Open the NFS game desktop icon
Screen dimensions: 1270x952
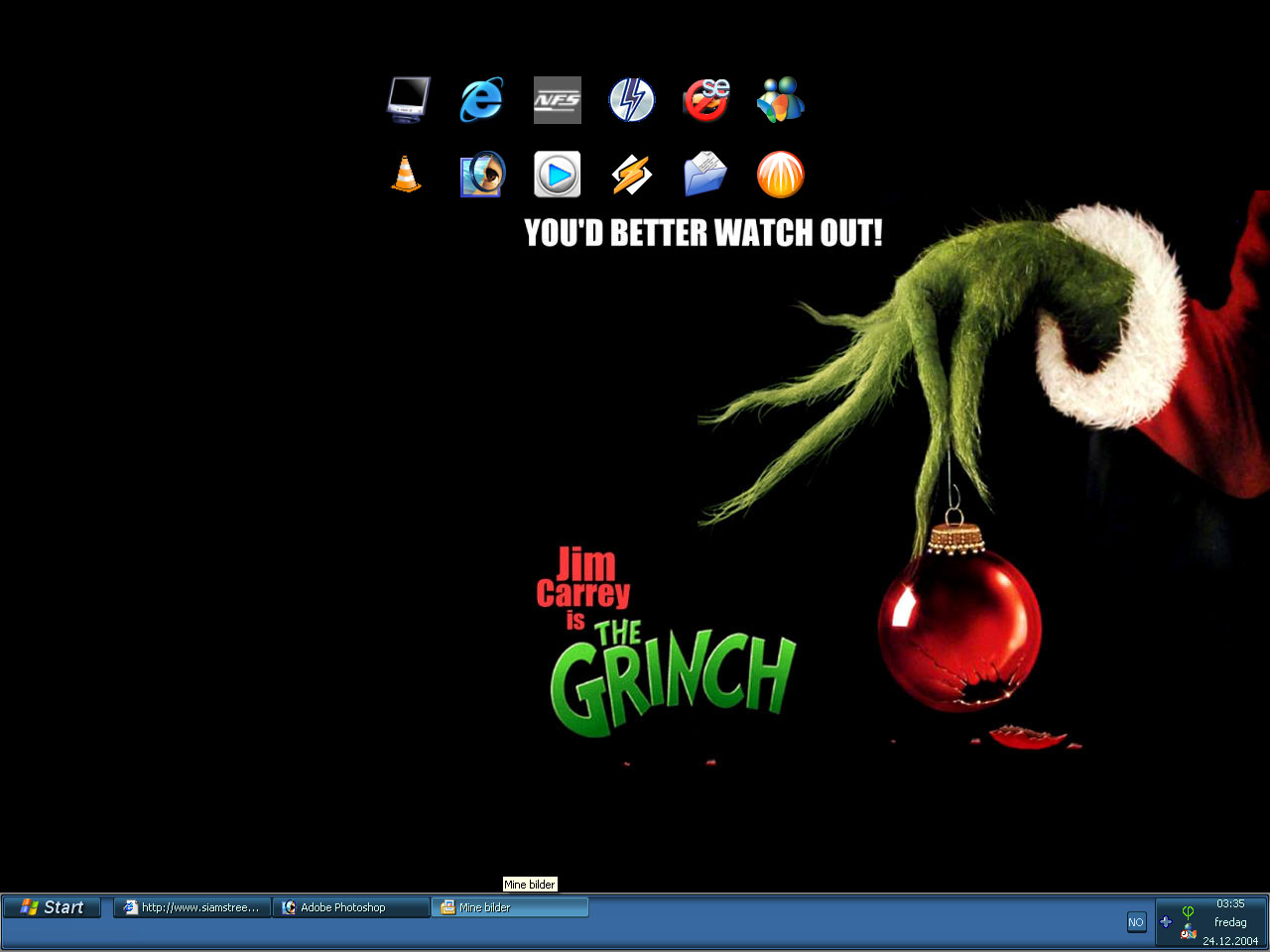(x=558, y=100)
